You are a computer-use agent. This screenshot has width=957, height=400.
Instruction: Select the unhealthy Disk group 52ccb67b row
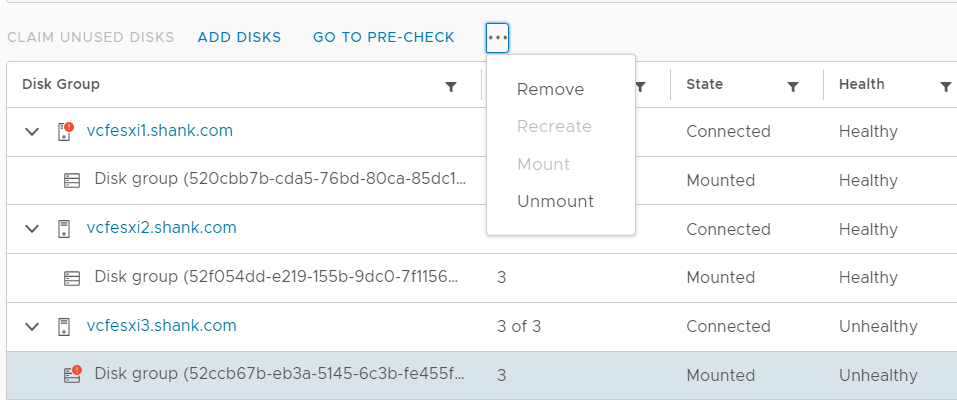(482, 375)
